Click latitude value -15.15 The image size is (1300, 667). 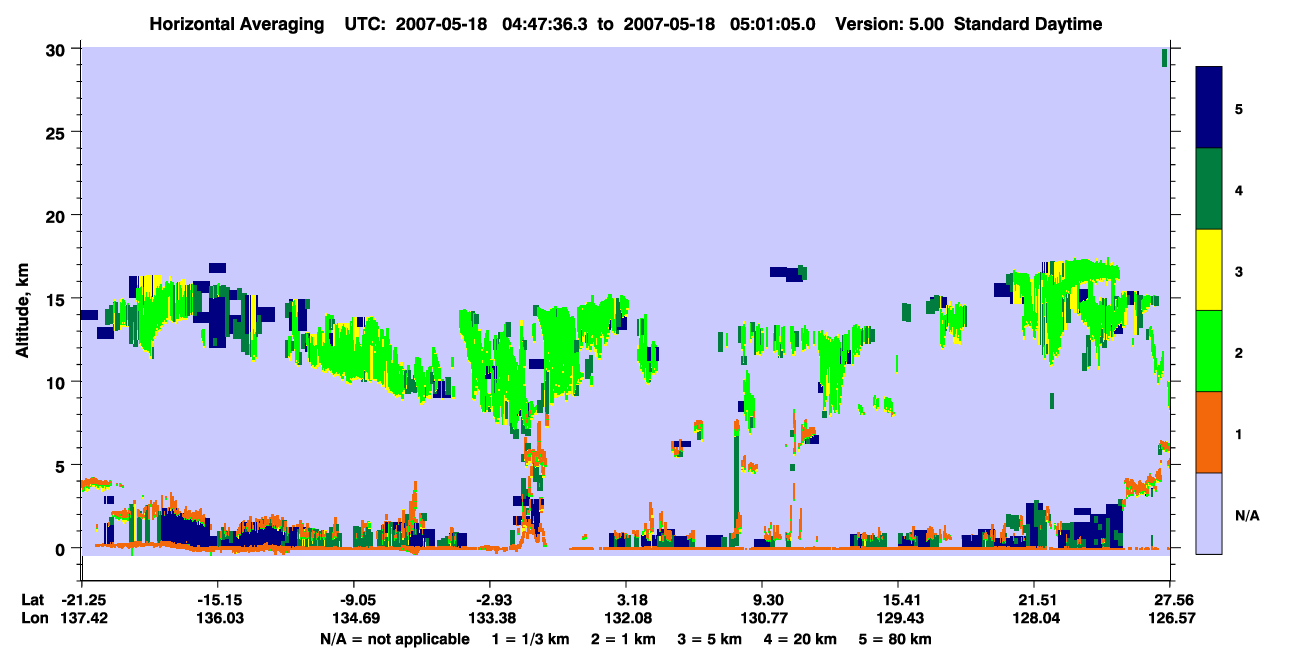tap(218, 600)
